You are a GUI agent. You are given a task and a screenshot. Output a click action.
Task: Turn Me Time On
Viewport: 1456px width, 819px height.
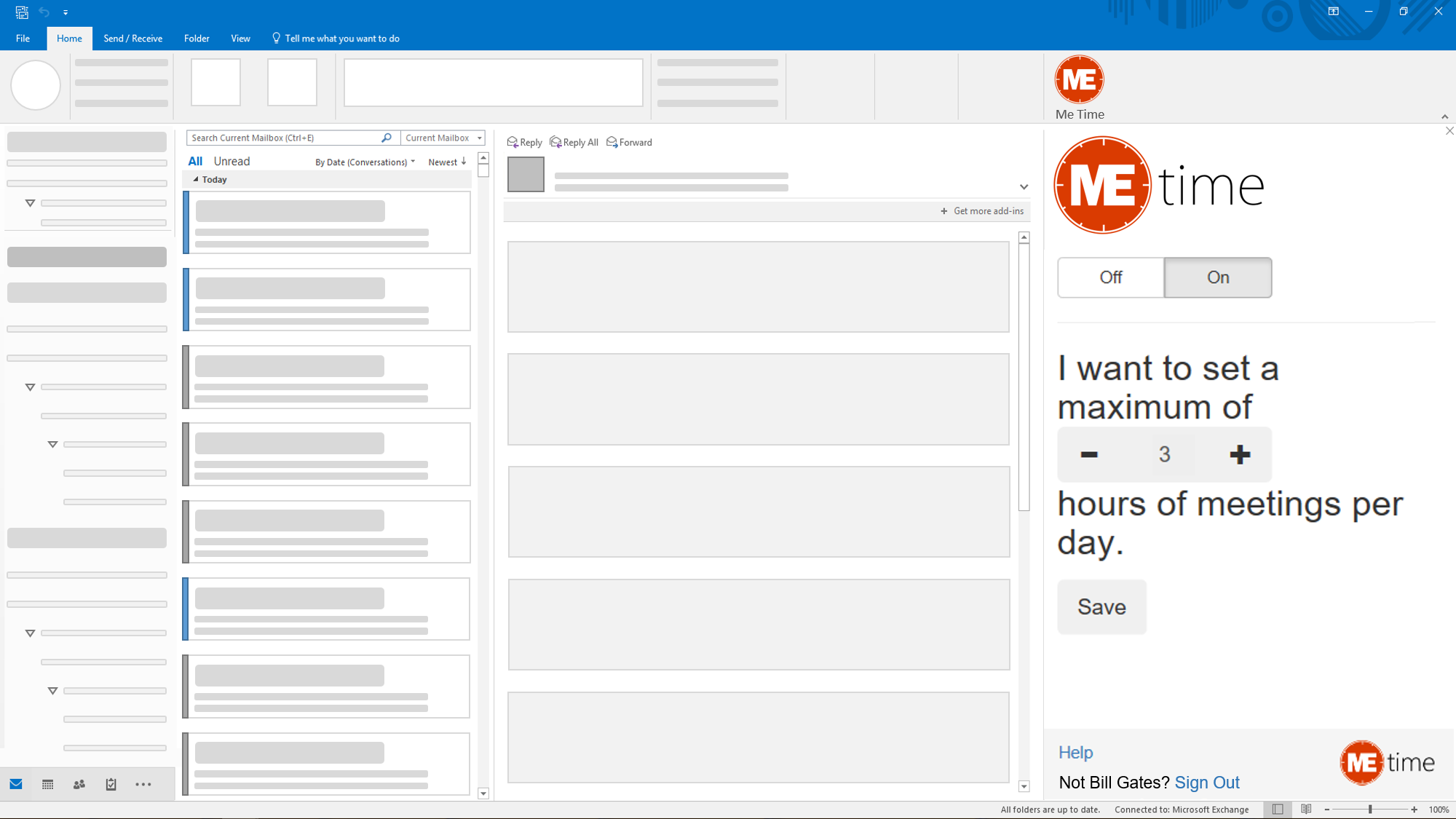pyautogui.click(x=1218, y=277)
